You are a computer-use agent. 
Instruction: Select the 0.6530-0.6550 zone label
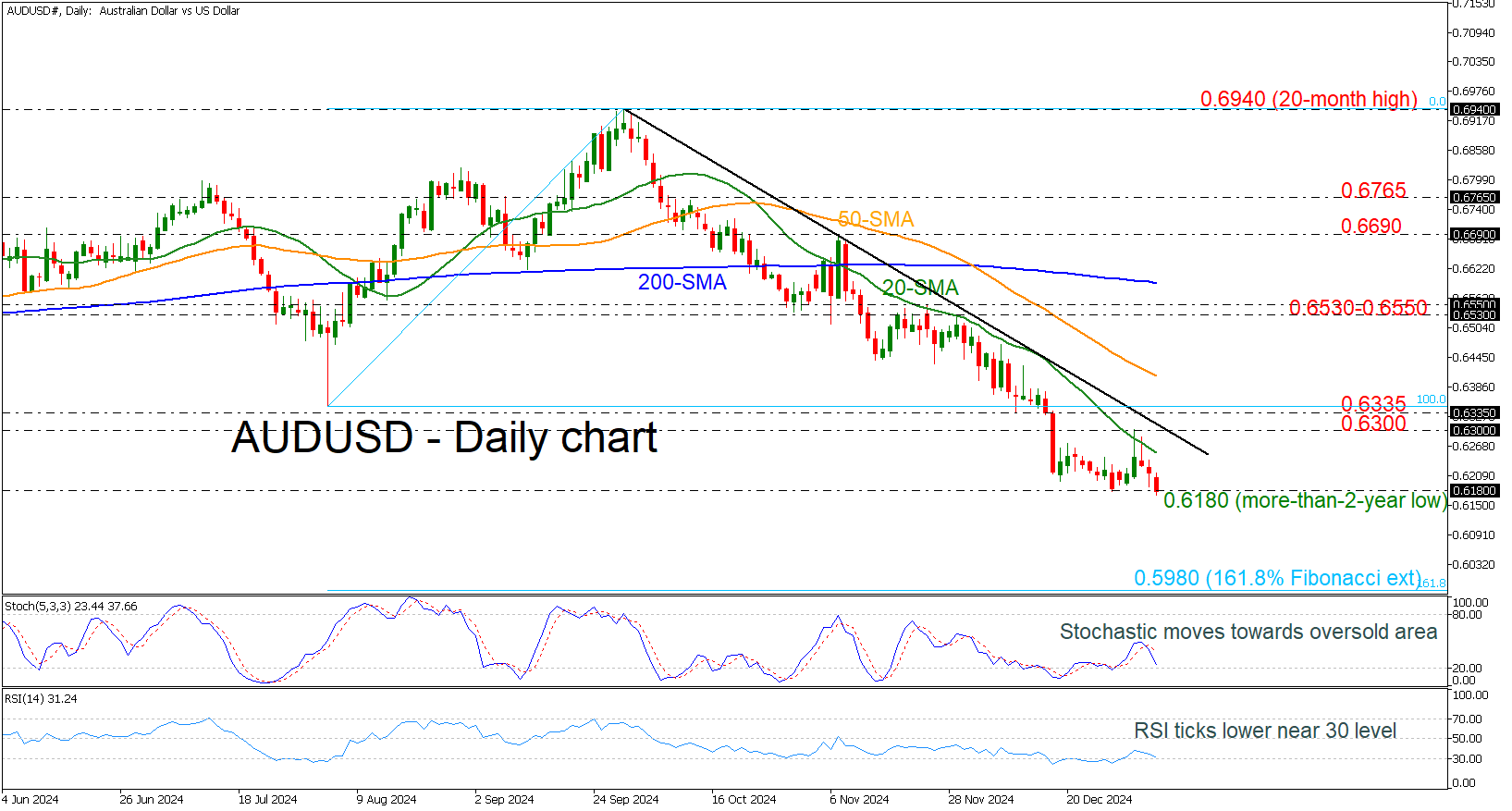click(x=1358, y=307)
